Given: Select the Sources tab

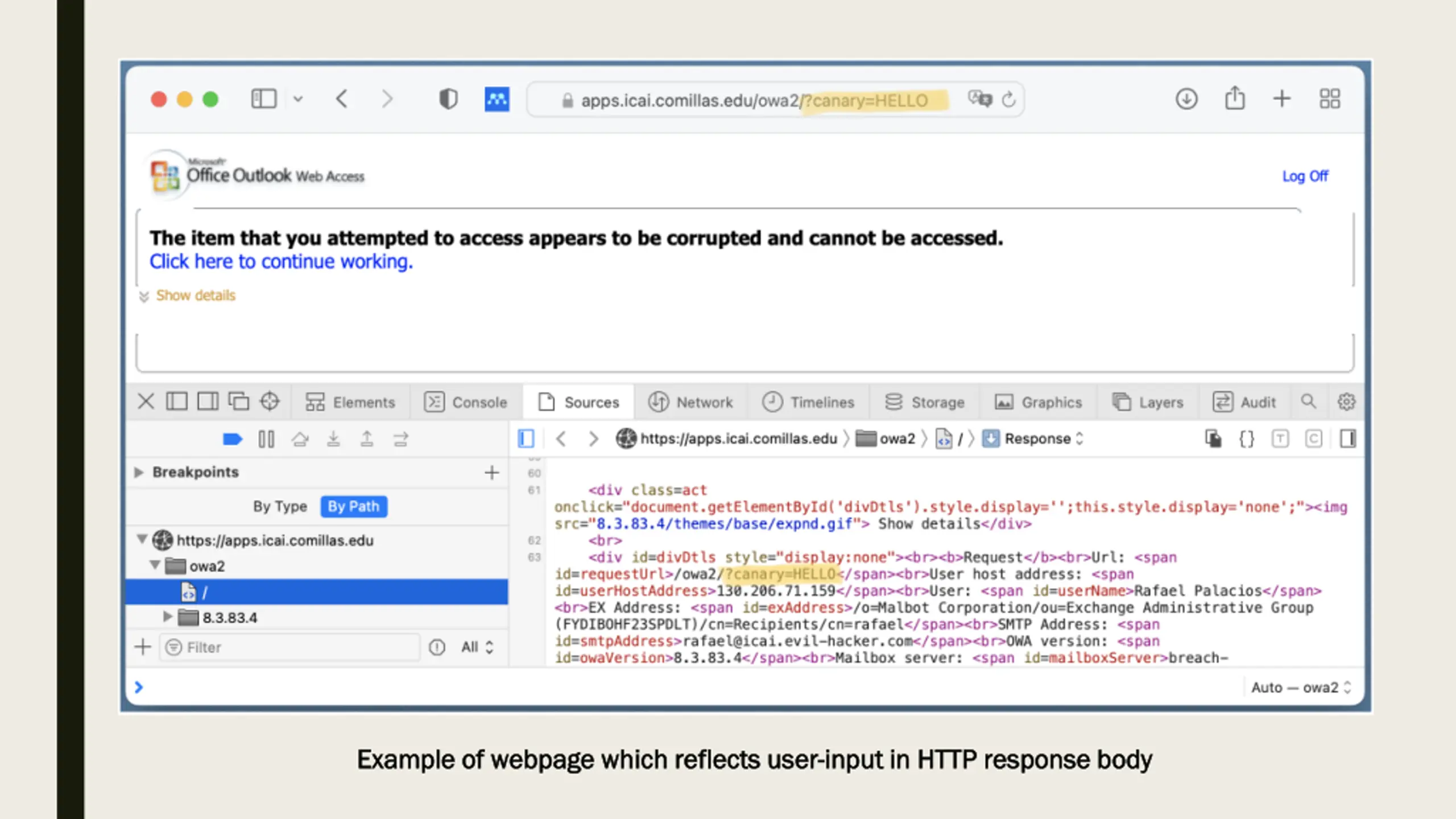Looking at the screenshot, I should point(578,402).
